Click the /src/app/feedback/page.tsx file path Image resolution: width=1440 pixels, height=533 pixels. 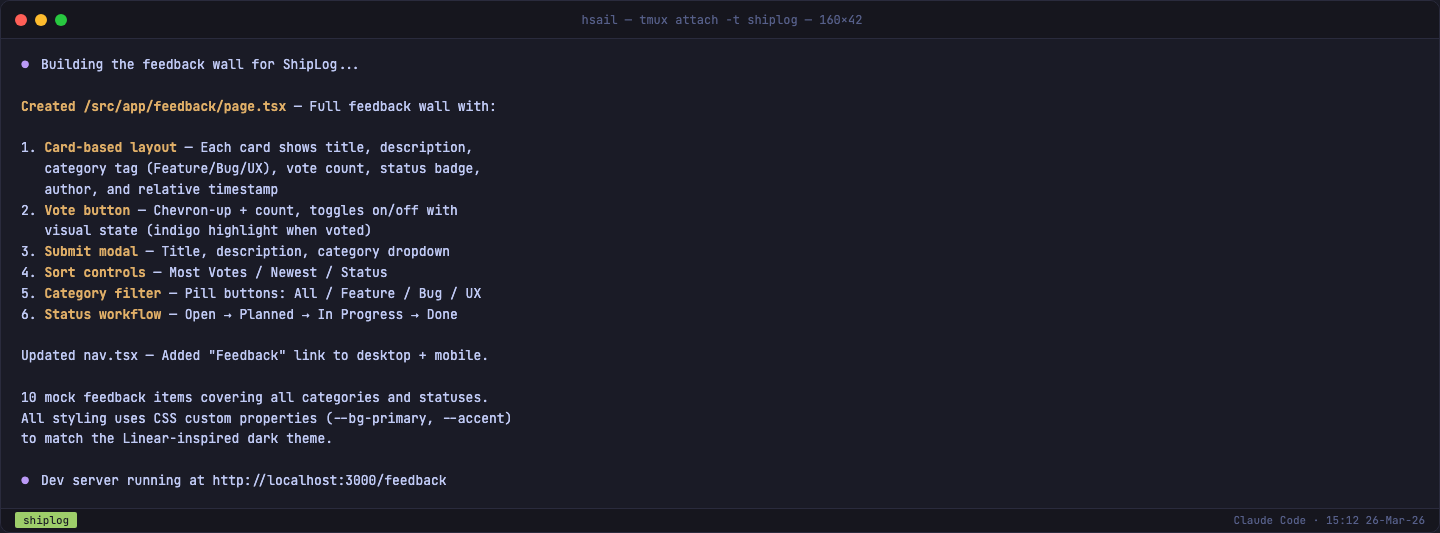[185, 106]
